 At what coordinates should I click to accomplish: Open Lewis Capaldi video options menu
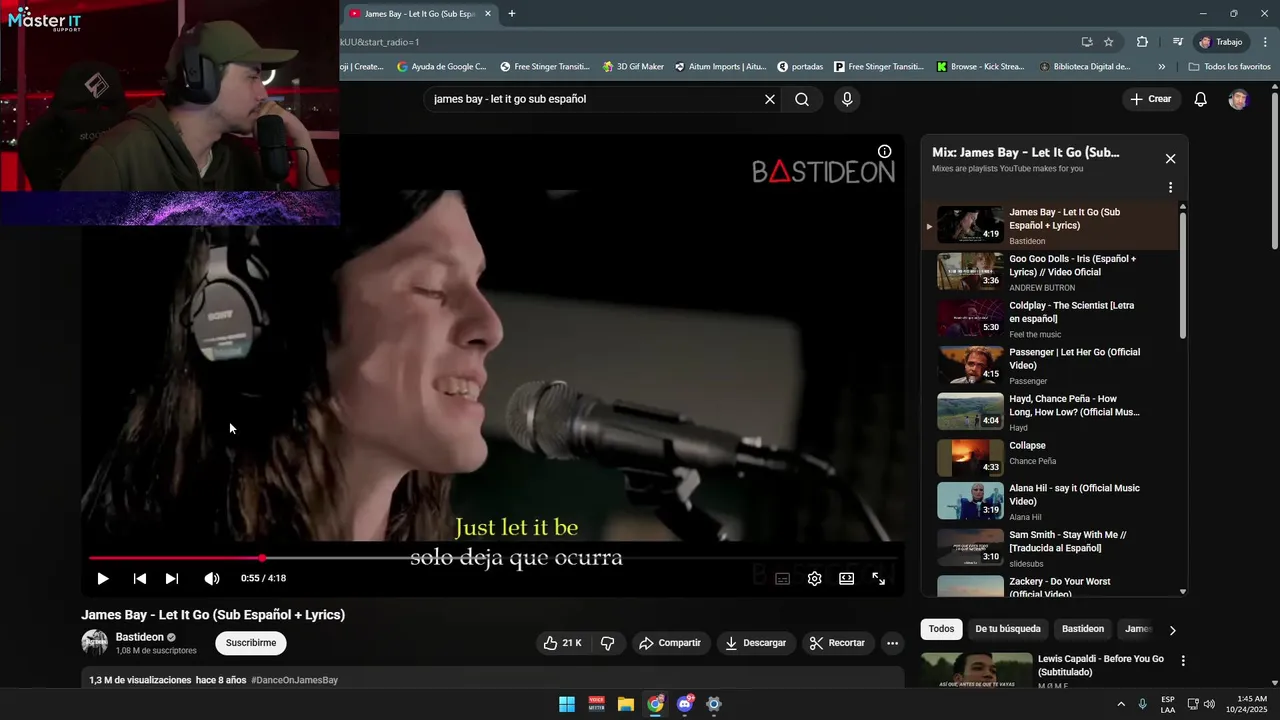(1183, 661)
